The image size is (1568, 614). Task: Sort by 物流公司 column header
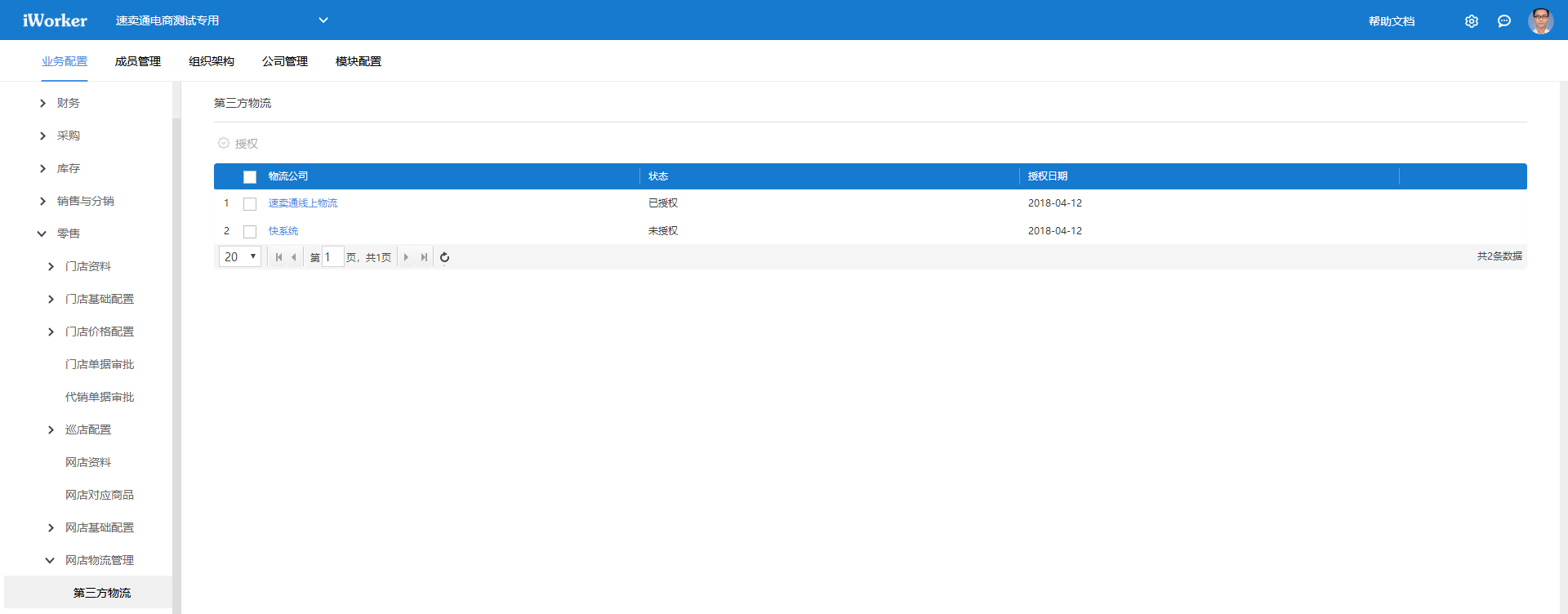[x=288, y=176]
